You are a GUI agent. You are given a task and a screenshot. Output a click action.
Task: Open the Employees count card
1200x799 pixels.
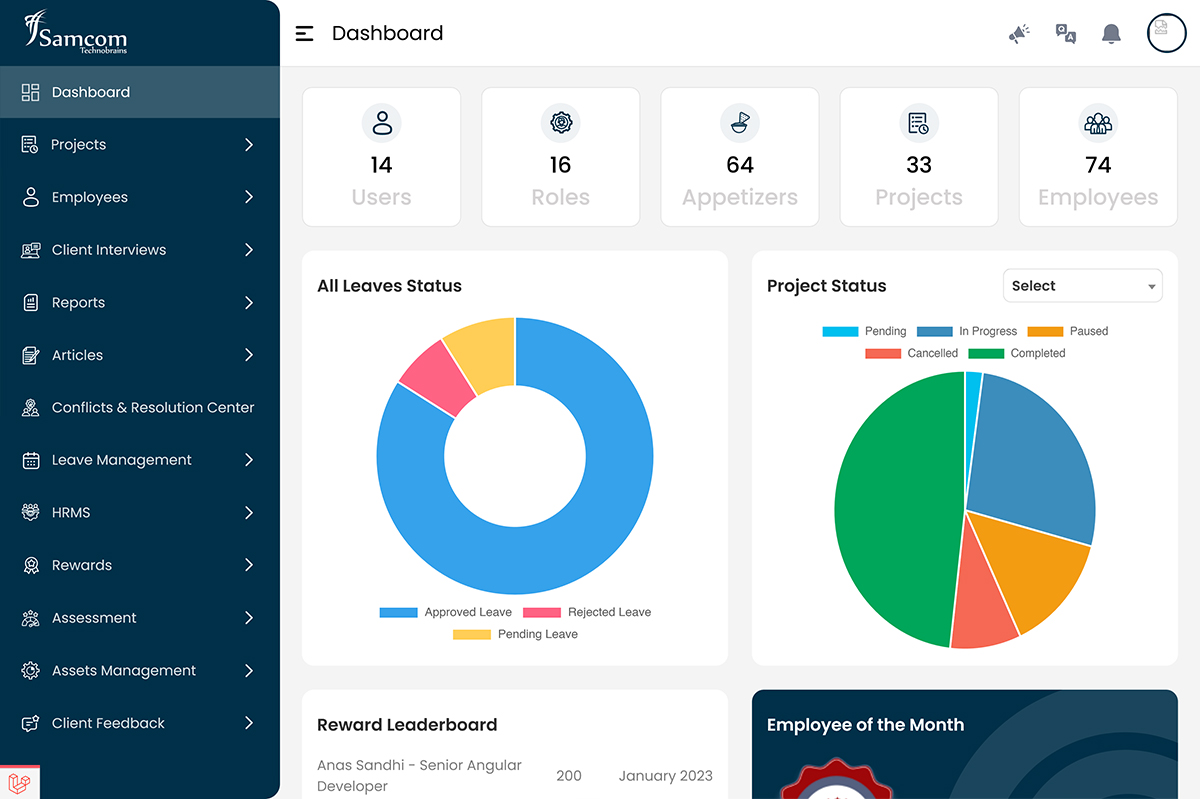(1098, 157)
